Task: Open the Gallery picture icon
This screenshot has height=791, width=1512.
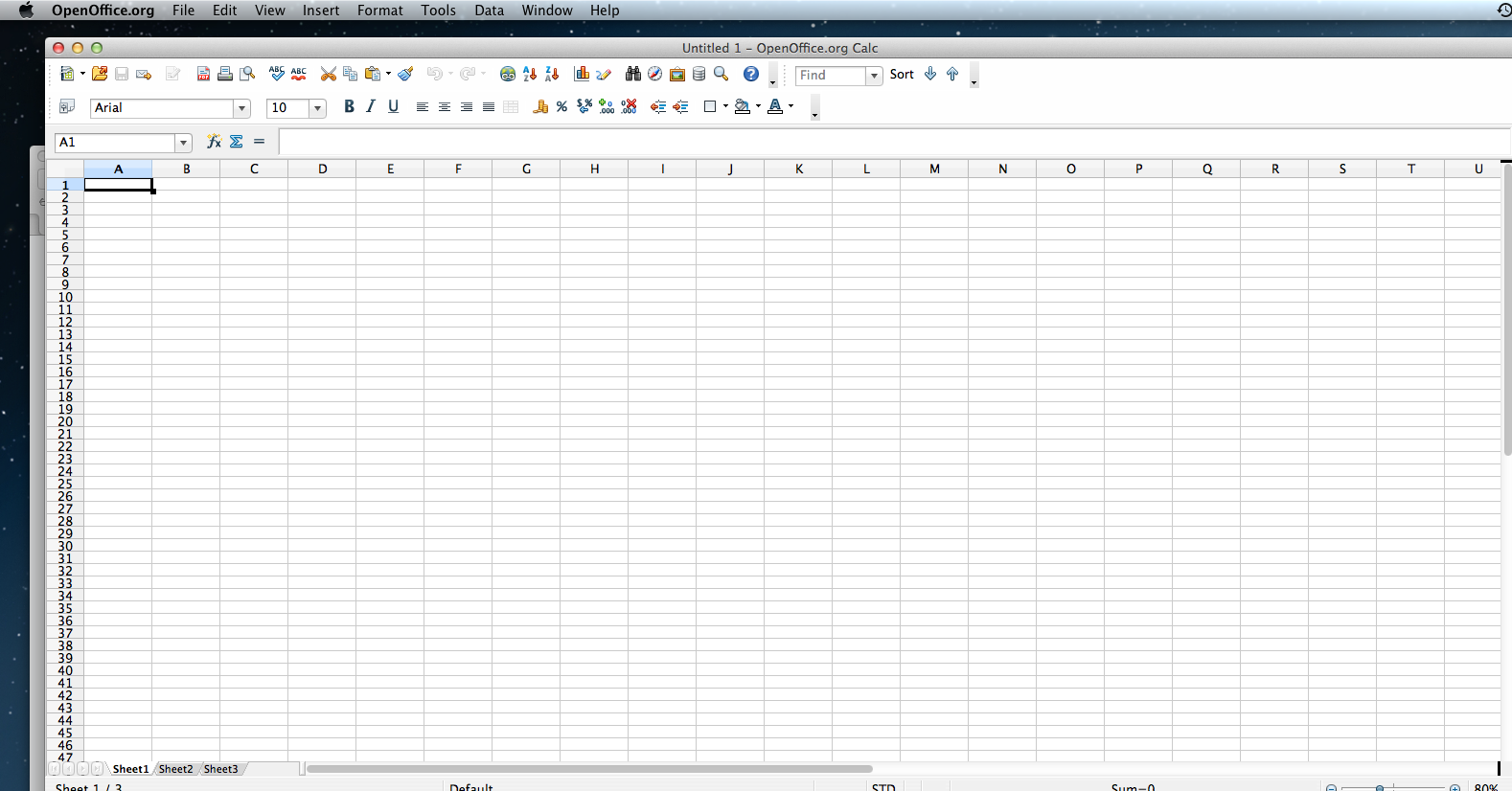Action: coord(677,74)
